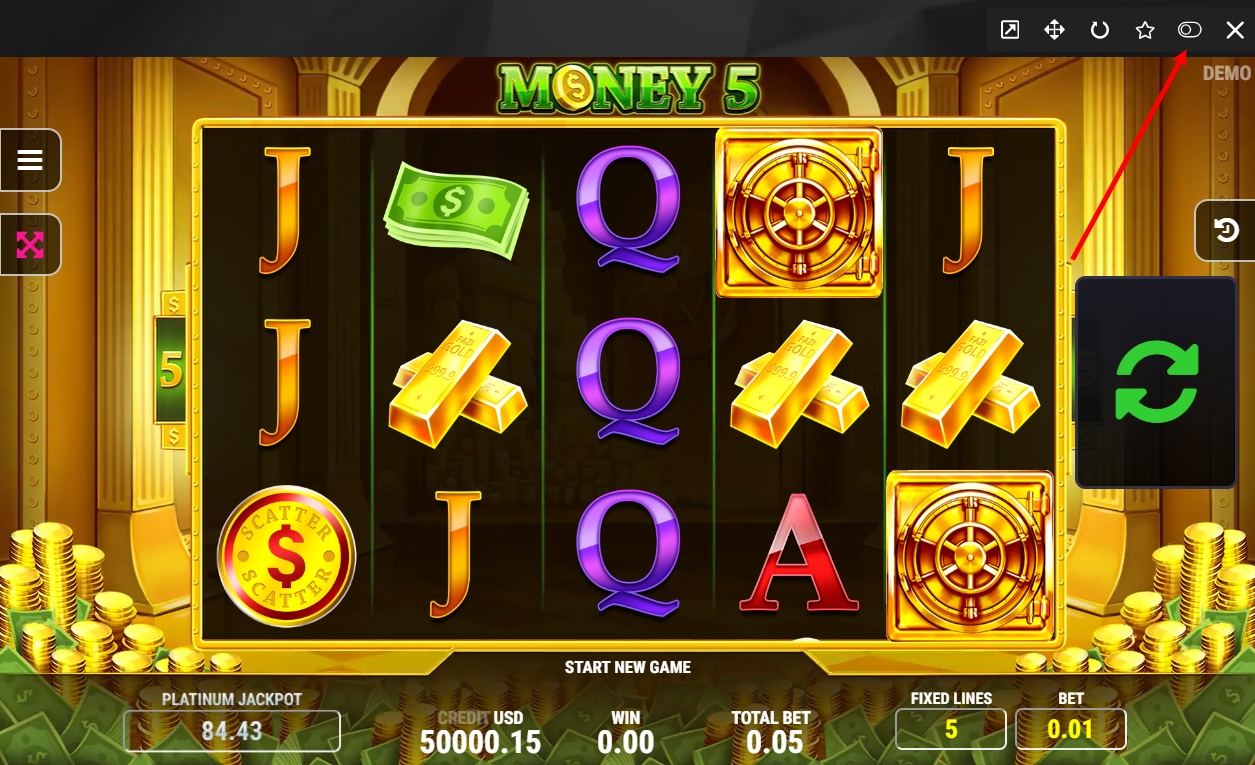Image resolution: width=1255 pixels, height=765 pixels.
Task: Open the Bet 0.01 selector
Action: [1071, 729]
